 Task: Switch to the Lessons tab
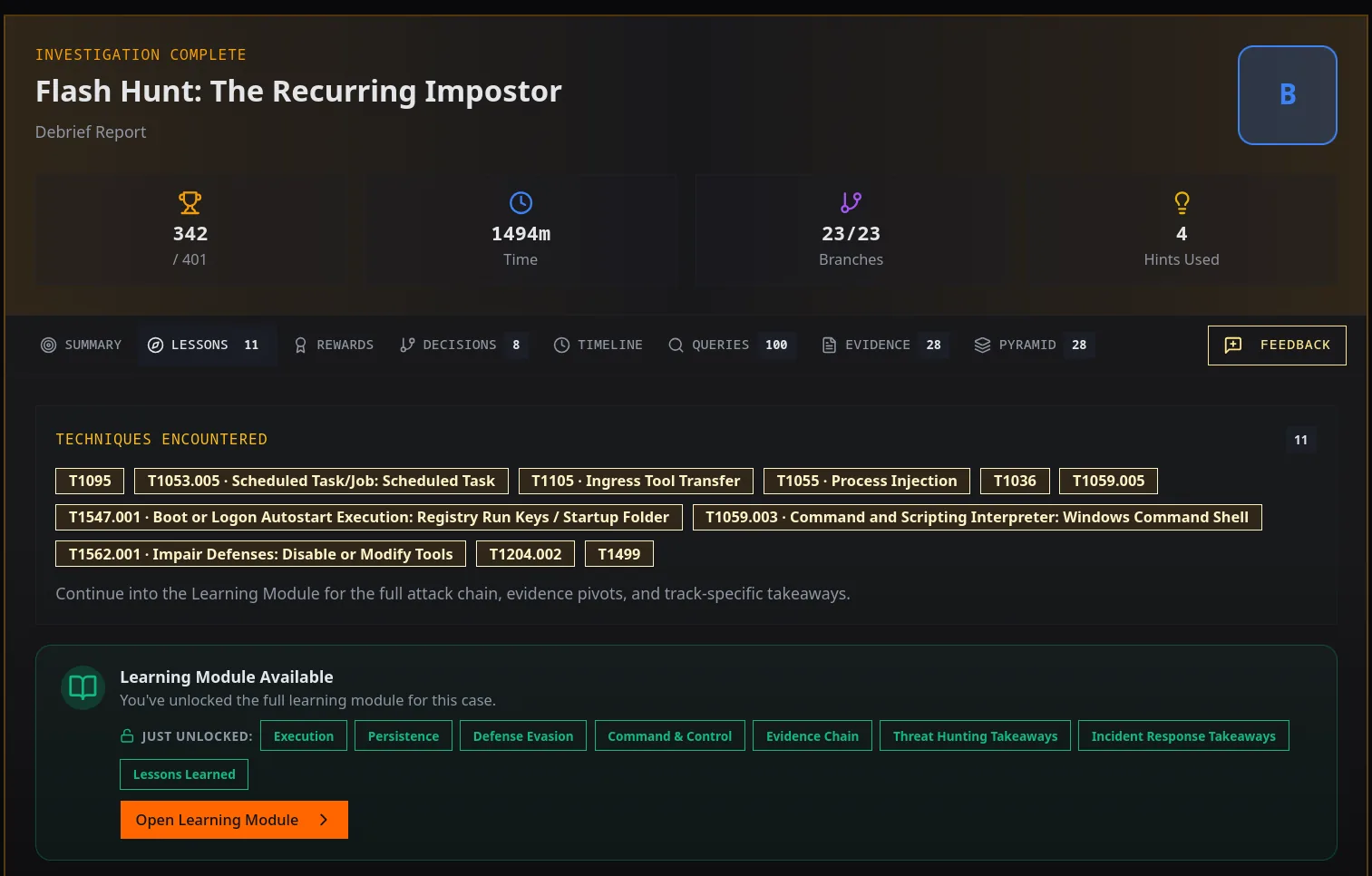pyautogui.click(x=207, y=345)
